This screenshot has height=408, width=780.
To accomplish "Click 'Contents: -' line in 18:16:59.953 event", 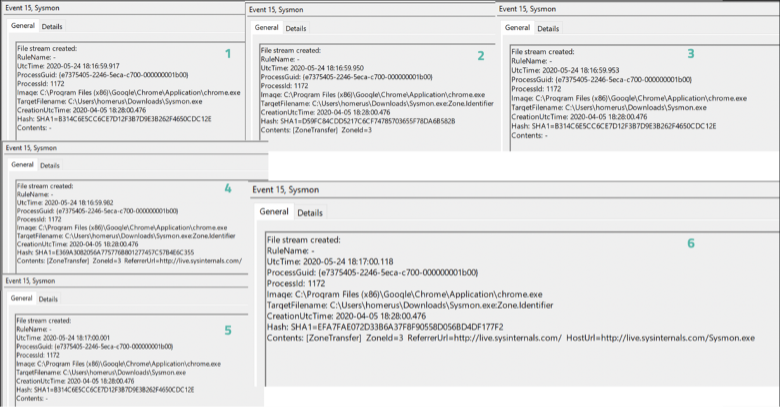I will [529, 135].
